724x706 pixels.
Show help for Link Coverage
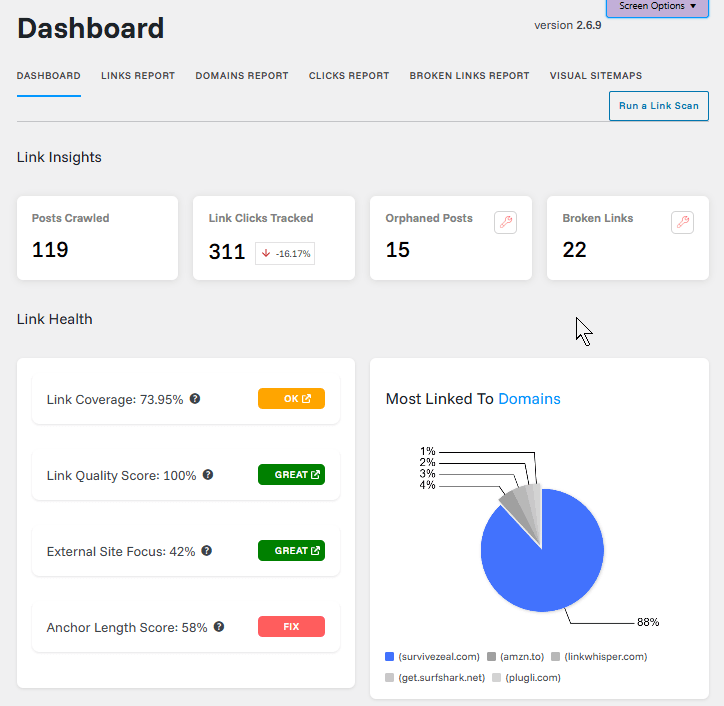195,398
